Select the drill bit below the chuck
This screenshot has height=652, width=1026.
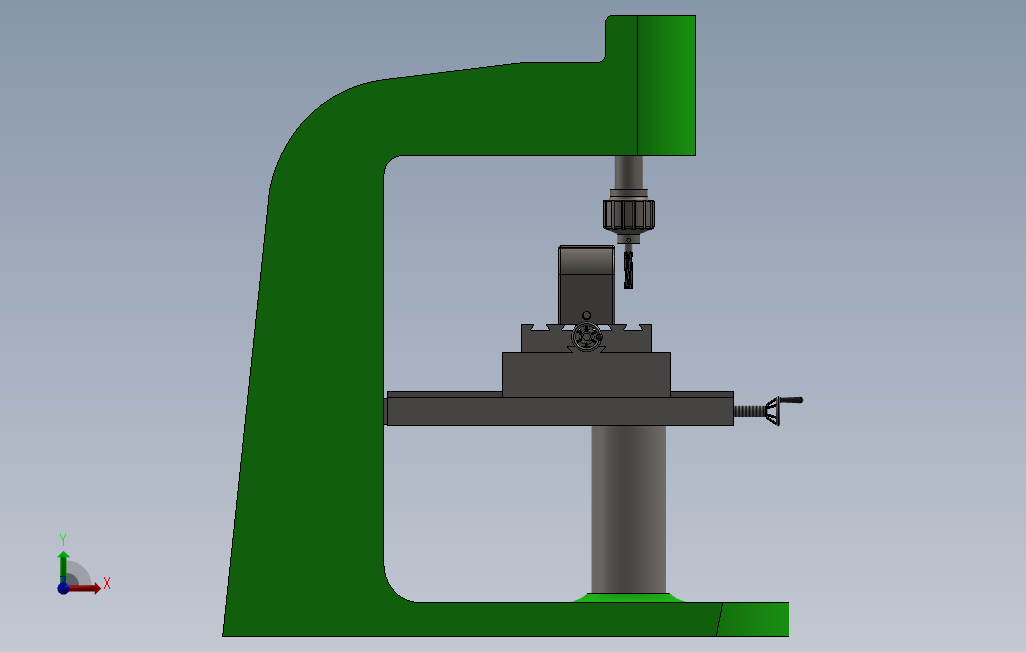[x=629, y=269]
